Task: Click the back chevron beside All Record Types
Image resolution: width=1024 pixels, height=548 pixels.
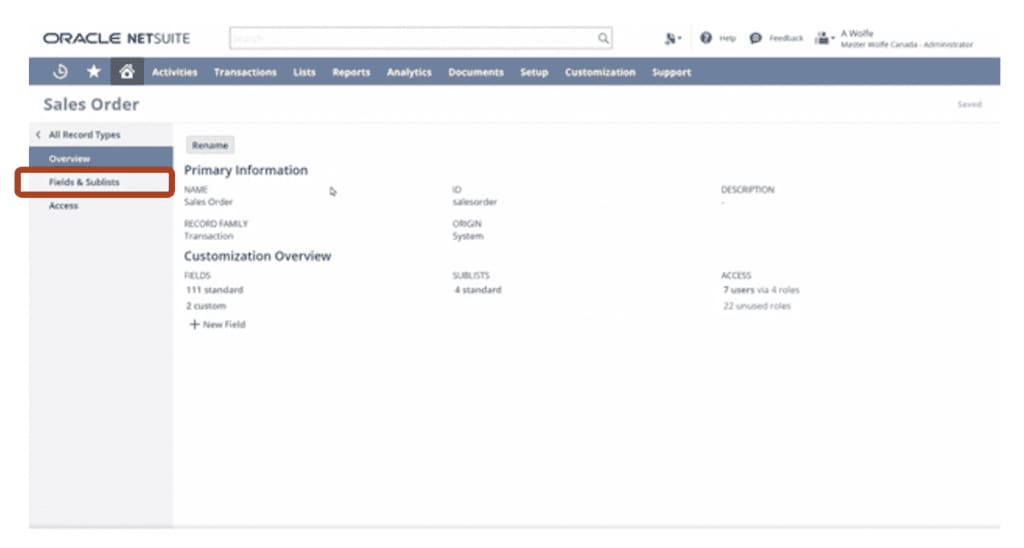Action: pyautogui.click(x=38, y=135)
